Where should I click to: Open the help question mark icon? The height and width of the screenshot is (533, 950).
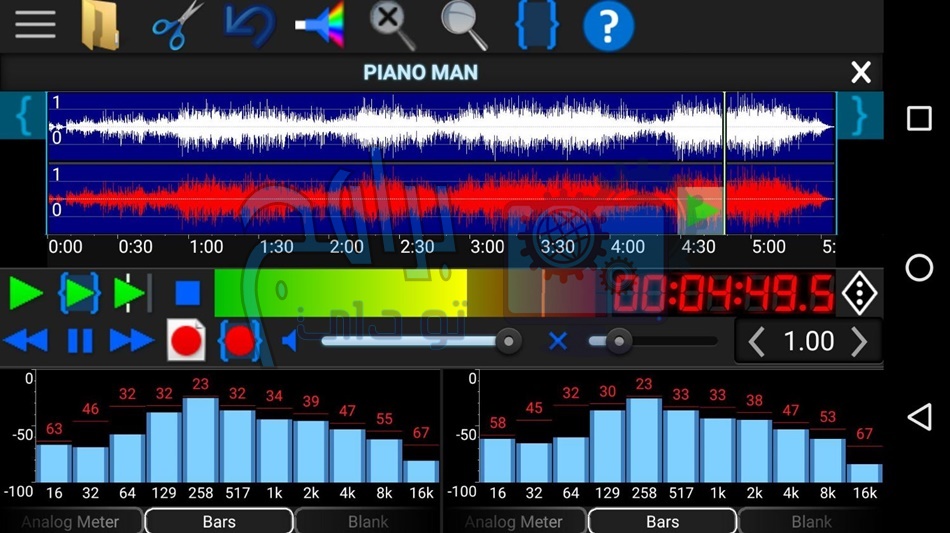(x=608, y=25)
